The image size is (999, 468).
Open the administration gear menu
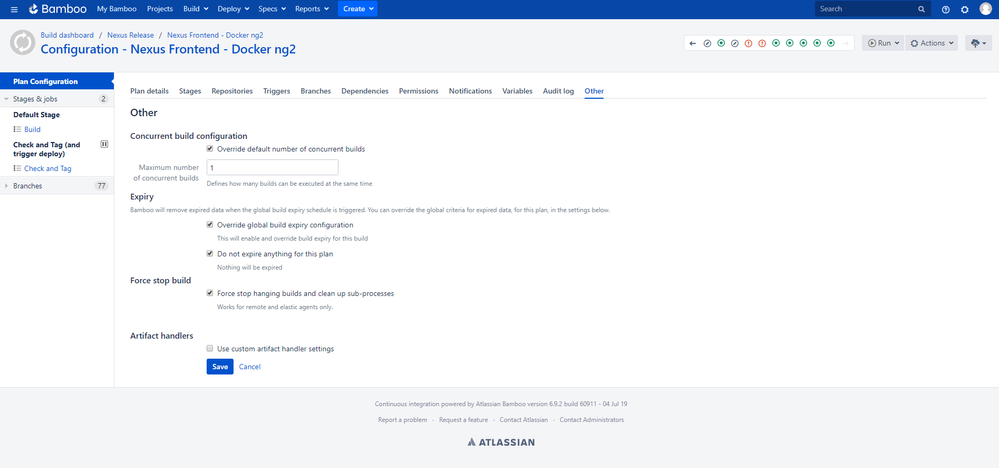pos(965,10)
